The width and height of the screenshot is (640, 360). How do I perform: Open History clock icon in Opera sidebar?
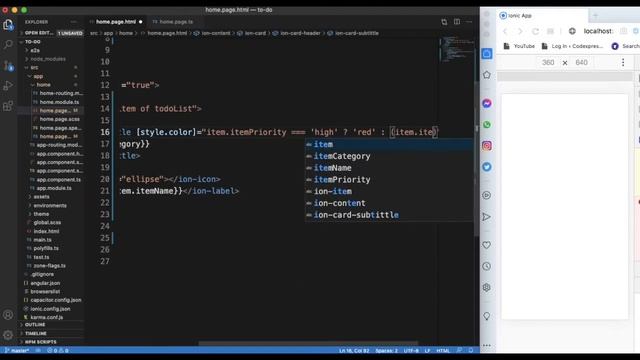(x=487, y=266)
